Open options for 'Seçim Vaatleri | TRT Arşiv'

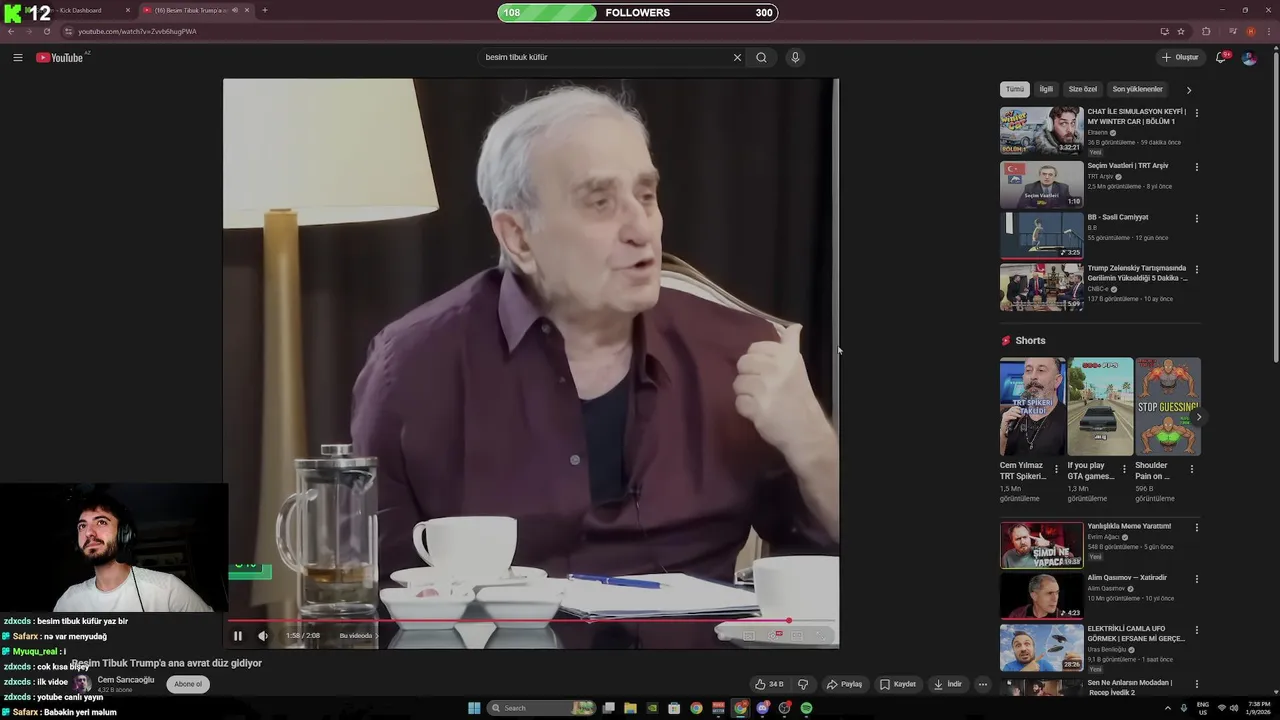1196,167
